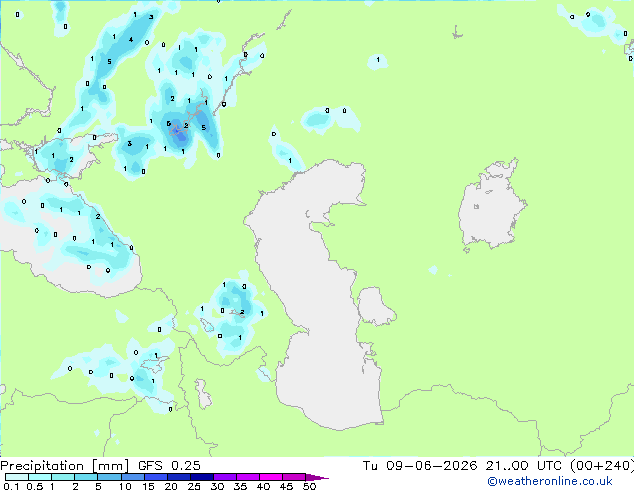The height and width of the screenshot is (490, 634).
Task: Click the 30–35 mm purple legend swatch
Action: pos(225,477)
